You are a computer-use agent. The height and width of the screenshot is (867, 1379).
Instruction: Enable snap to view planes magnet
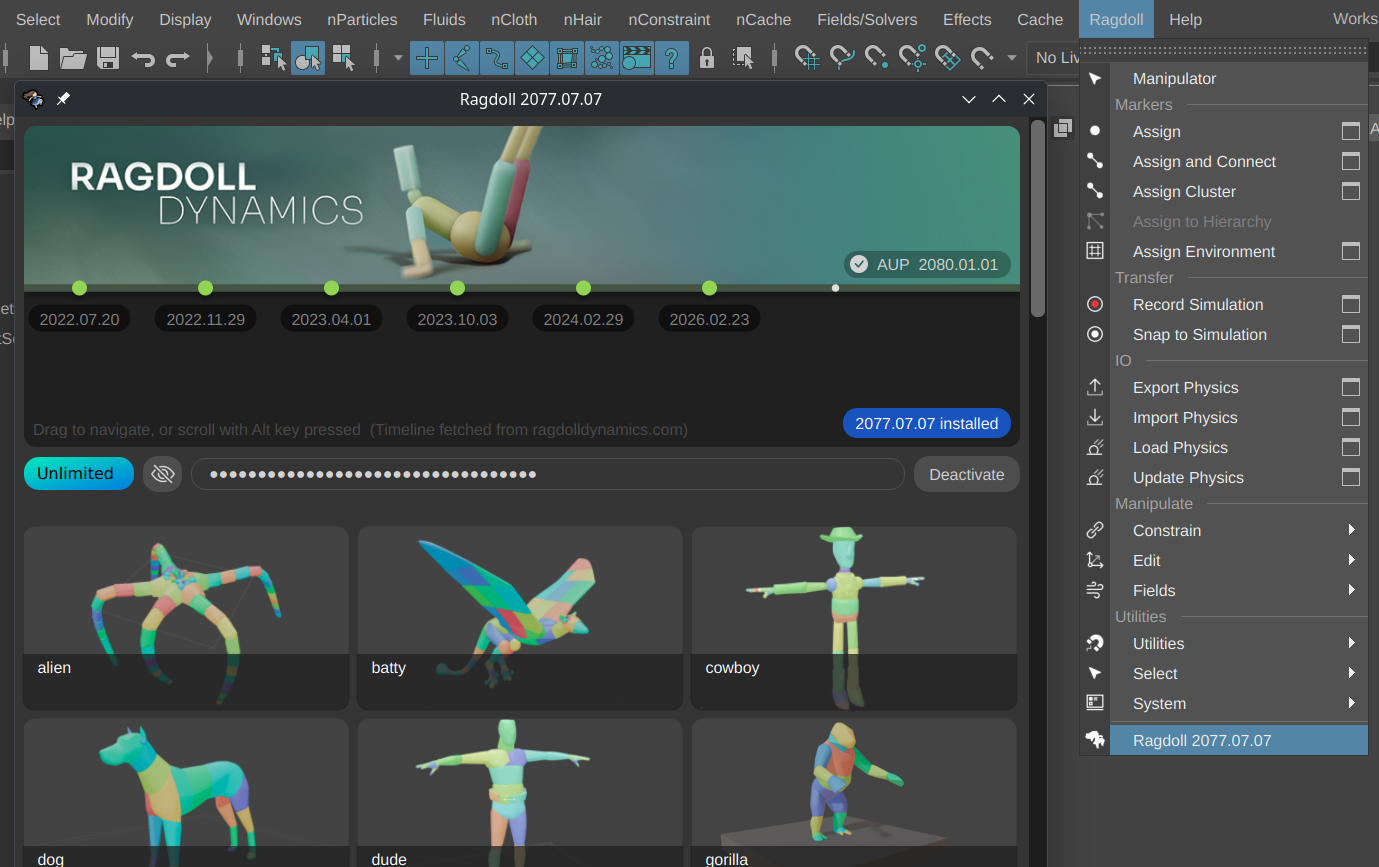coord(947,58)
